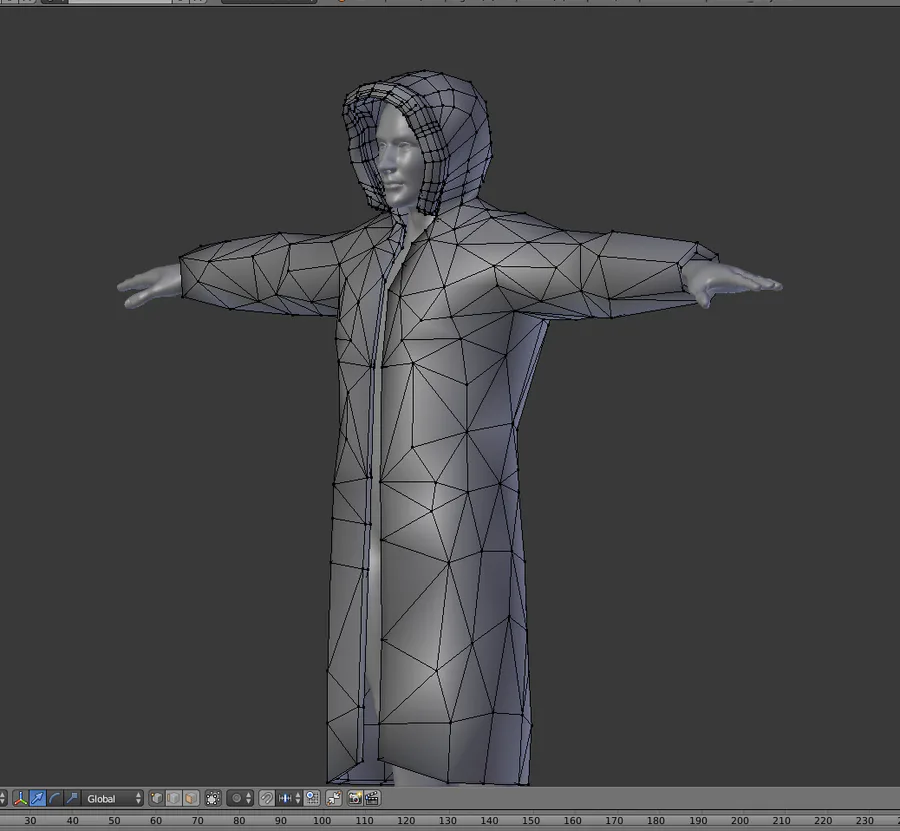Viewport: 900px width, 831px height.
Task: Click timeline at frame 100
Action: 322,821
